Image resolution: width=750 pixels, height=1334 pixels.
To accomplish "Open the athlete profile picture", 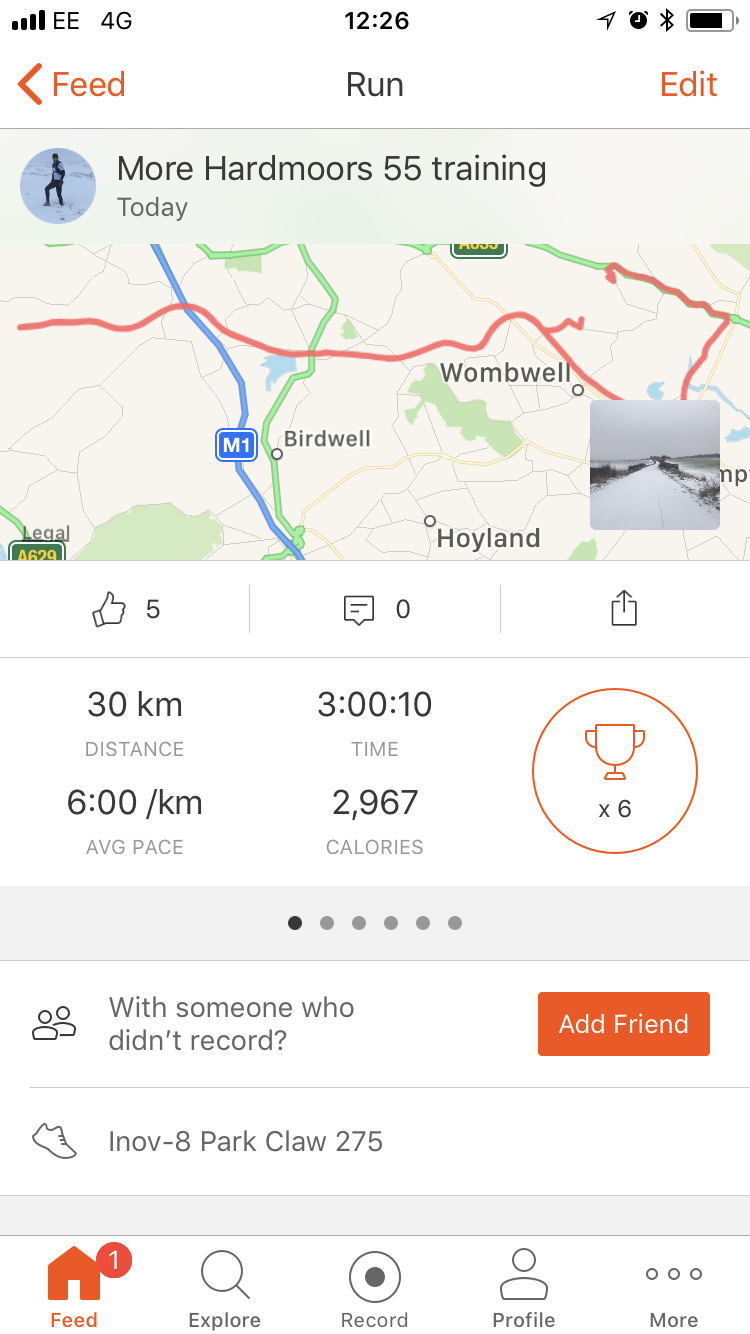I will pyautogui.click(x=58, y=186).
